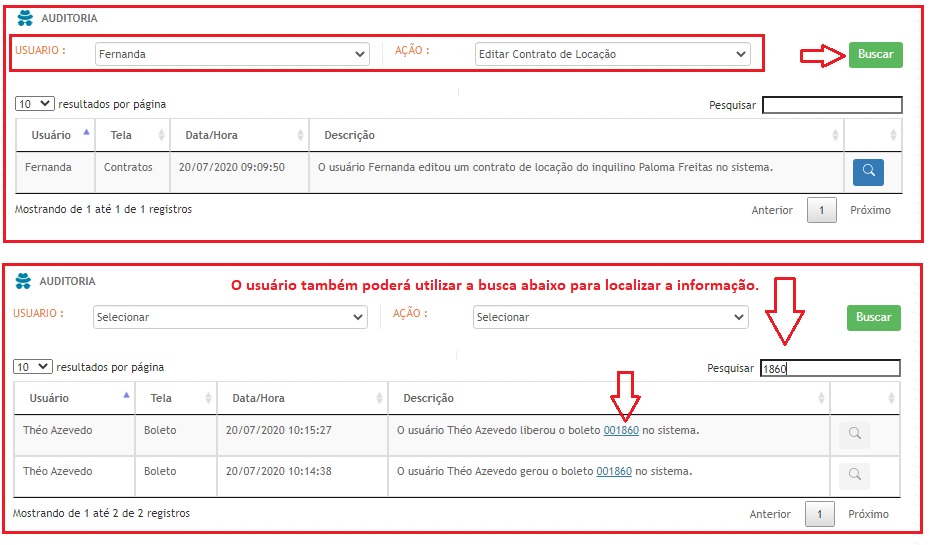
Task: Open the Usuário dropdown showing Fernanda
Action: (232, 55)
